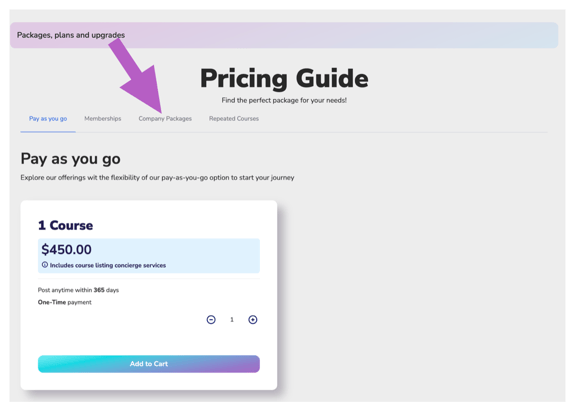The image size is (574, 409).
Task: Click the Explore our offerings description text
Action: [157, 178]
